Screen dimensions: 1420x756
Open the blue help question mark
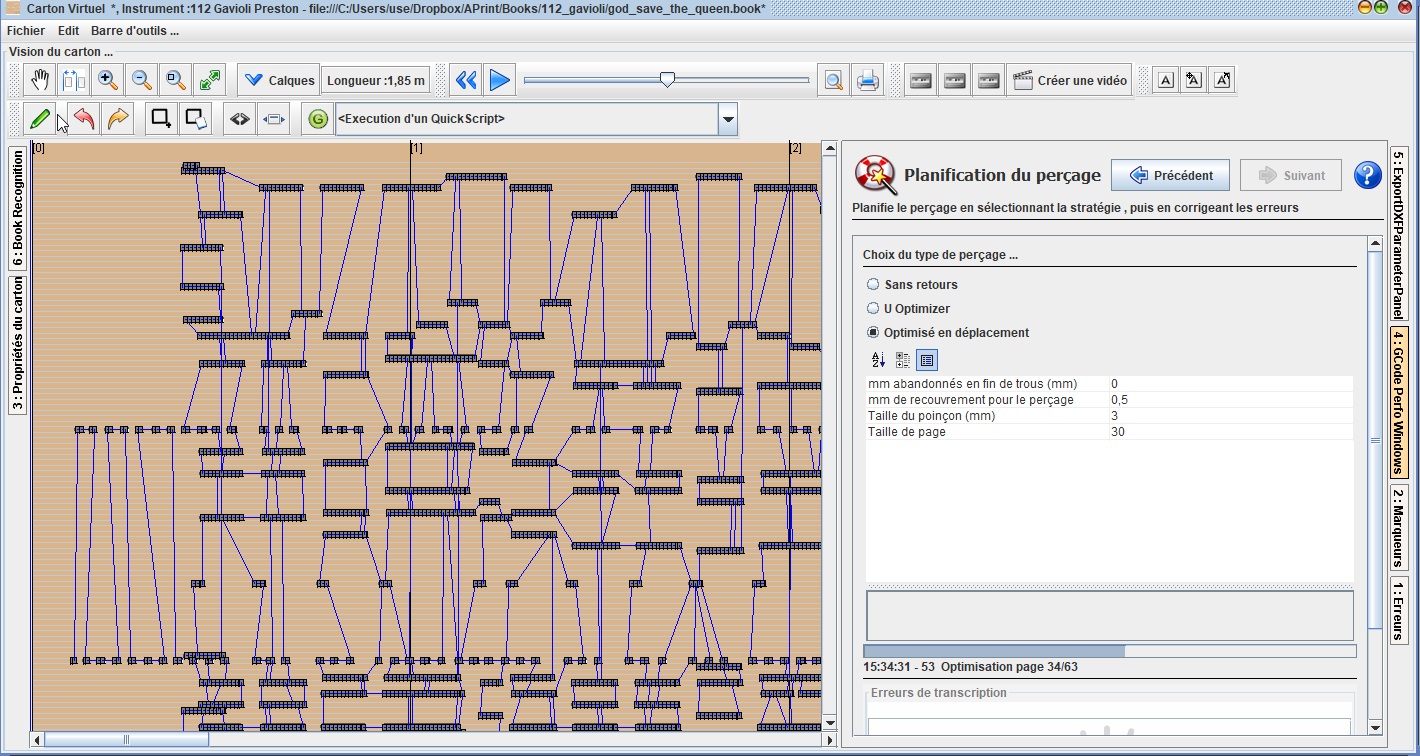coord(1367,175)
